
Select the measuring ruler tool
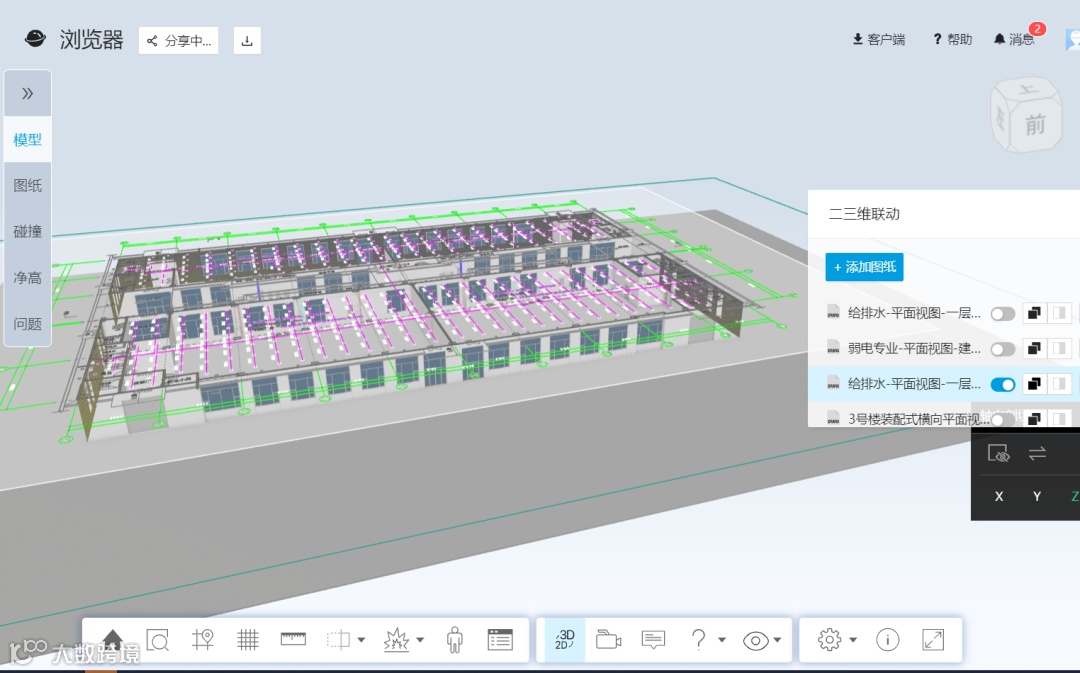293,640
